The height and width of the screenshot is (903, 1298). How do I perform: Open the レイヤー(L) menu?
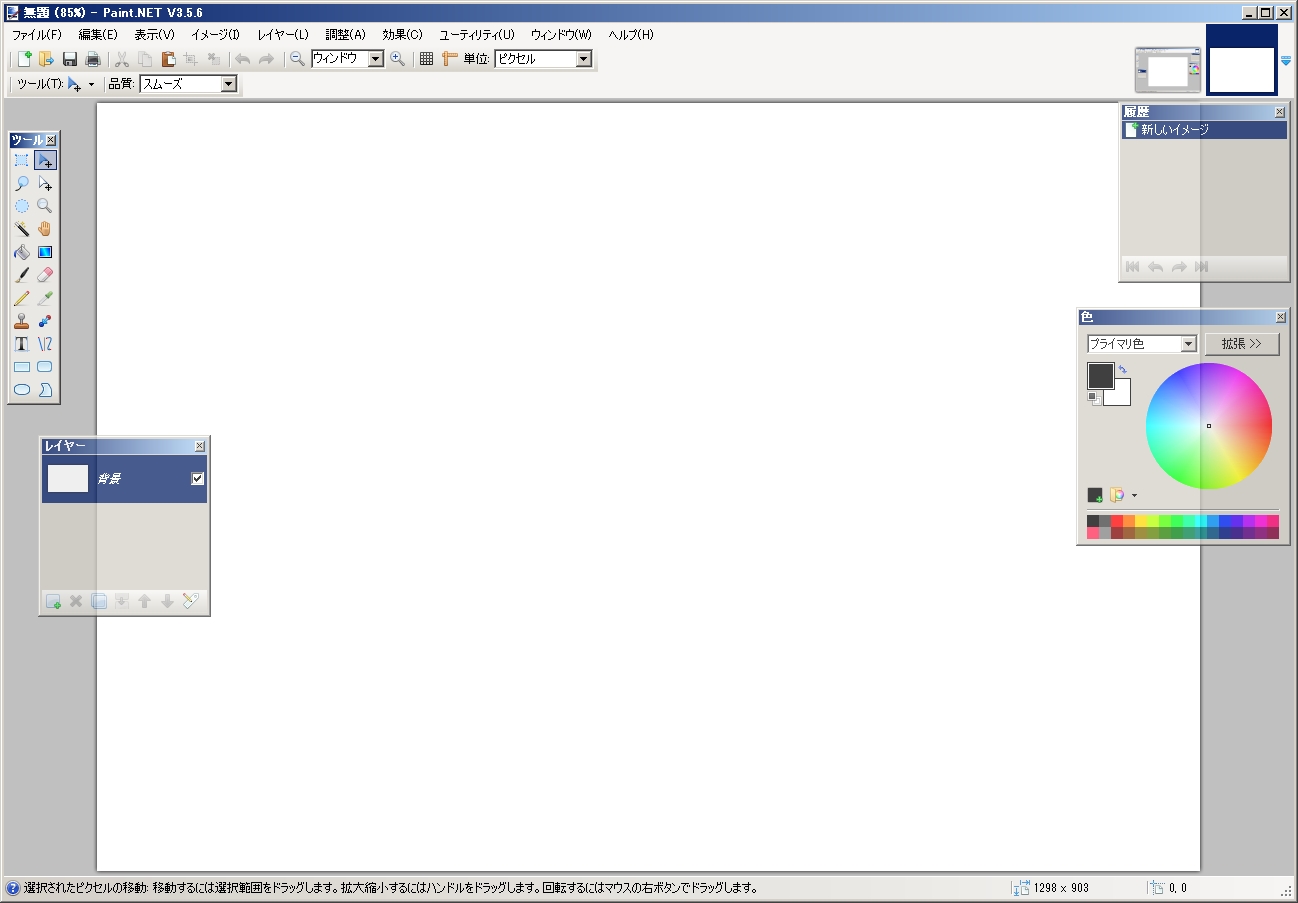[283, 35]
